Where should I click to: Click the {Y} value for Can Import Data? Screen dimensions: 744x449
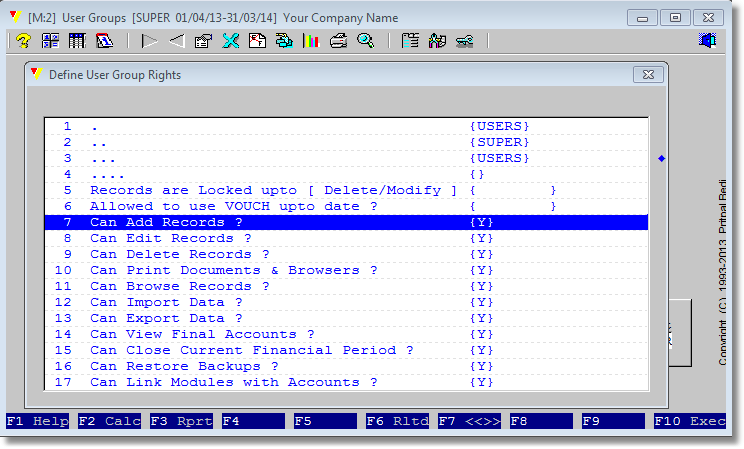481,302
